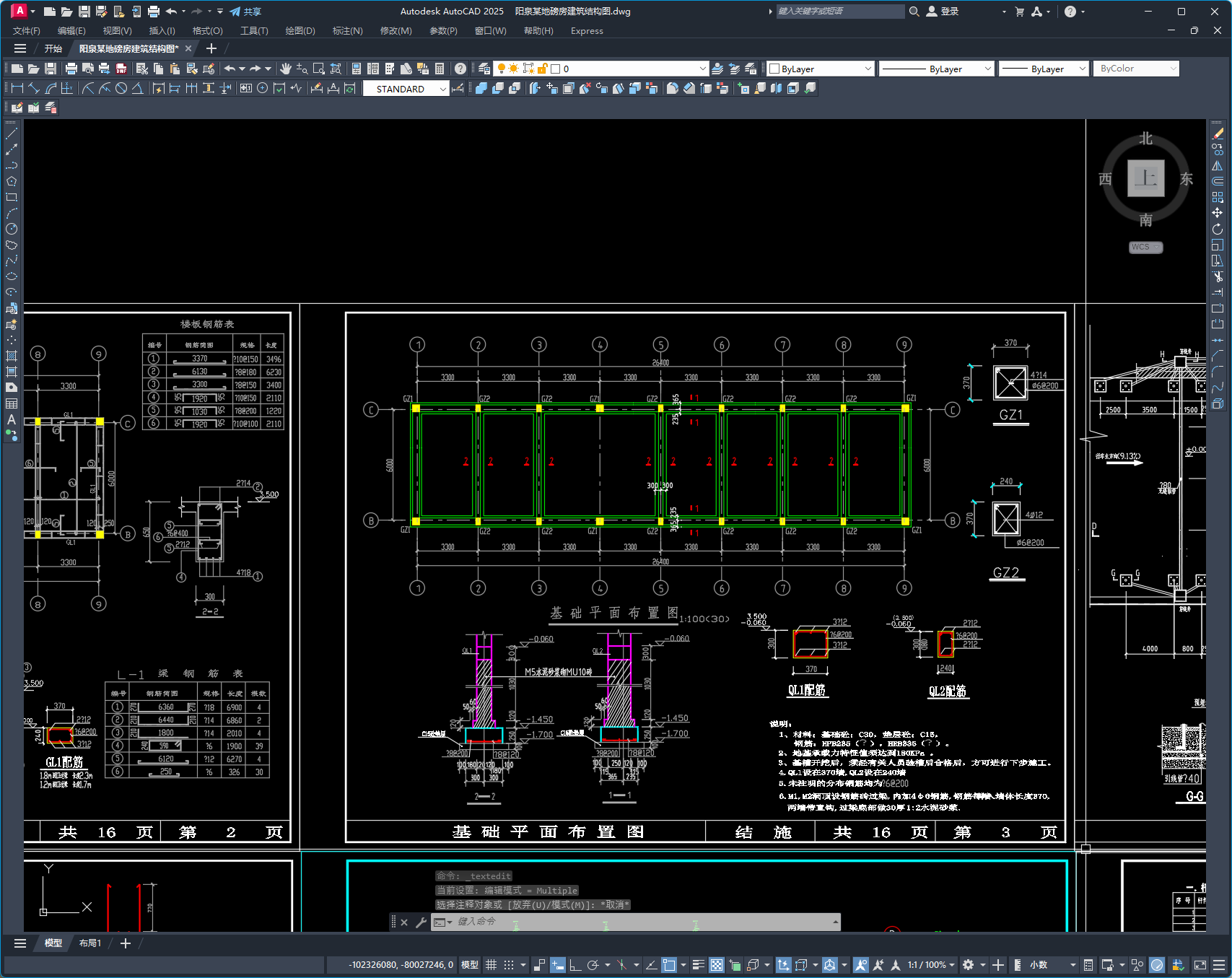
Task: Select the Polygon draw tool
Action: (12, 181)
